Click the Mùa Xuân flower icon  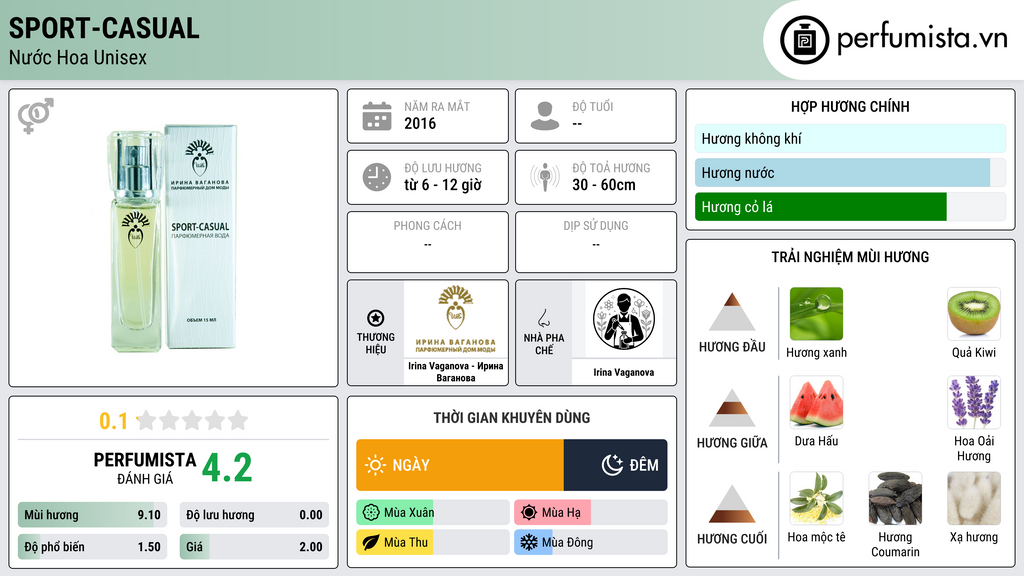click(371, 513)
